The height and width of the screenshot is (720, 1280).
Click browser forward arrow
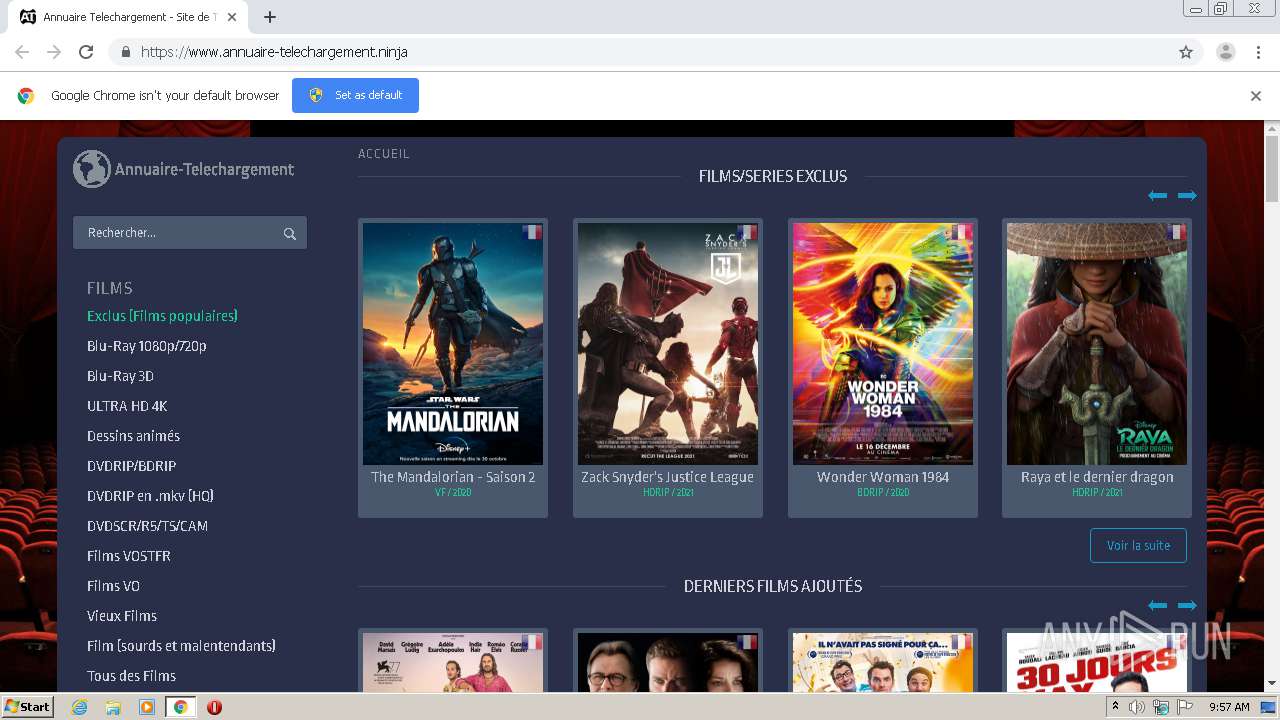coord(54,52)
